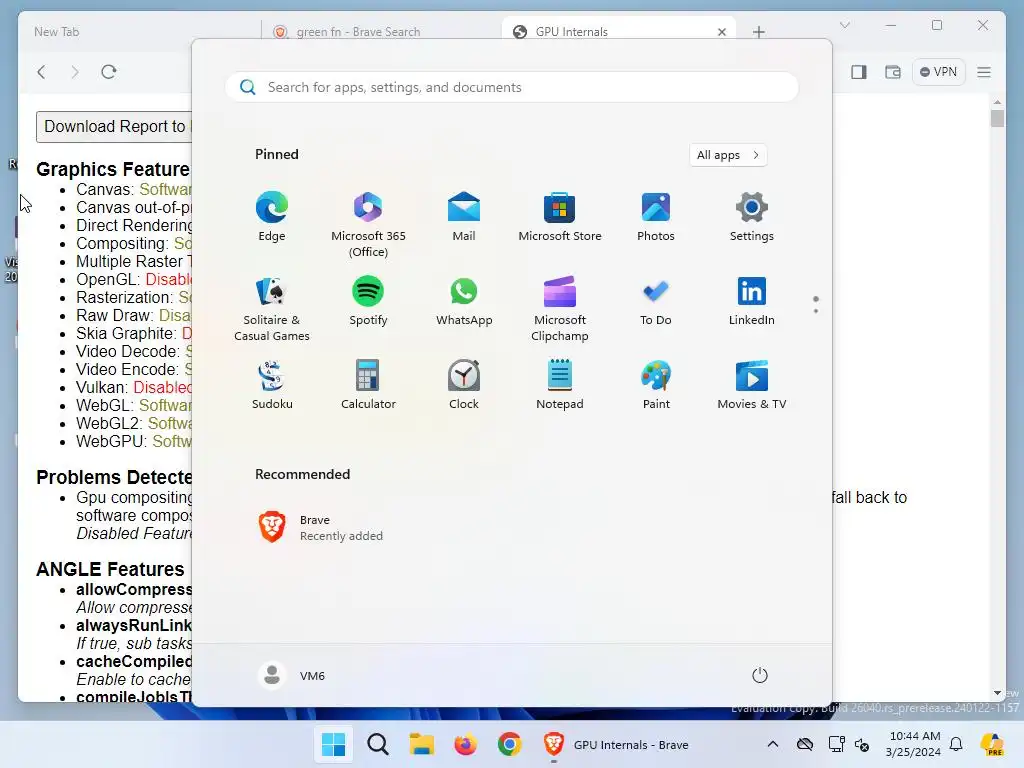1024x768 pixels.
Task: Open the LinkedIn app
Action: 752,302
